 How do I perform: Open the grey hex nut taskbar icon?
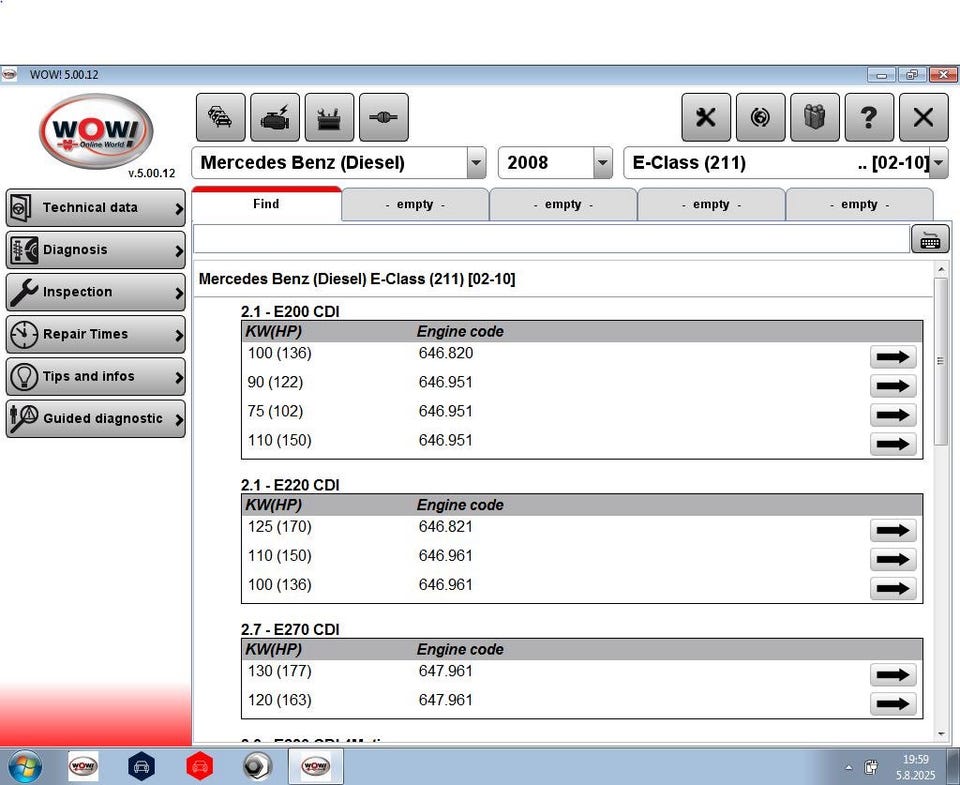[x=257, y=766]
